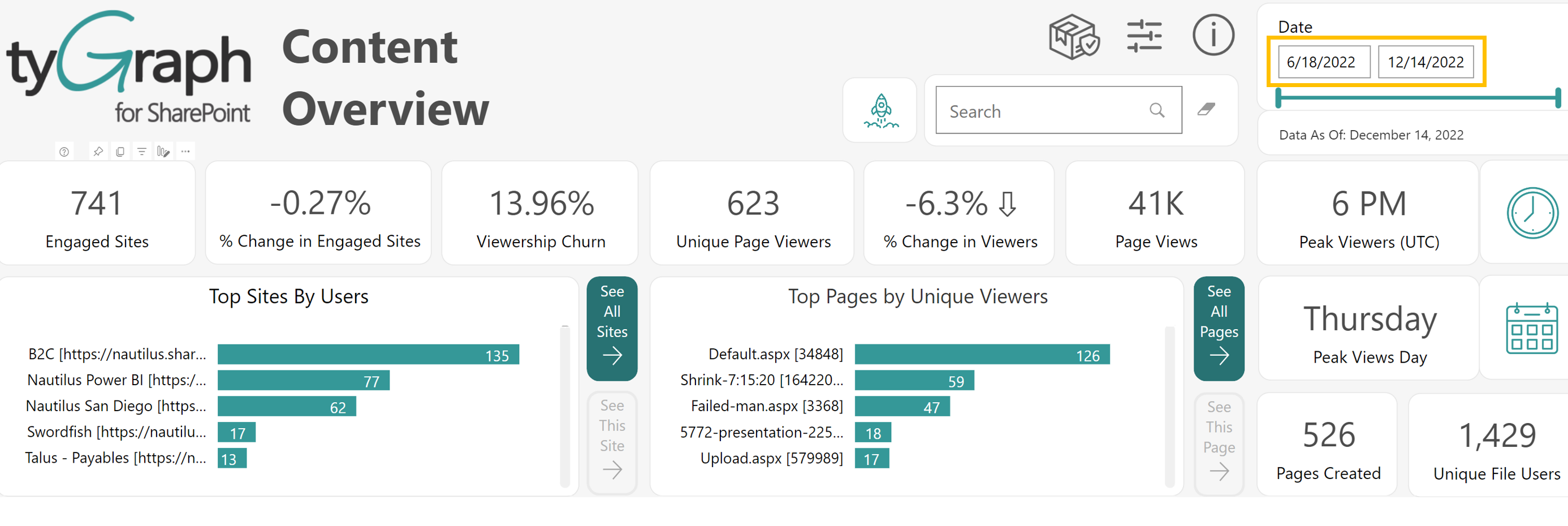Copy visual using the copy icon
The height and width of the screenshot is (526, 1568).
pyautogui.click(x=120, y=152)
